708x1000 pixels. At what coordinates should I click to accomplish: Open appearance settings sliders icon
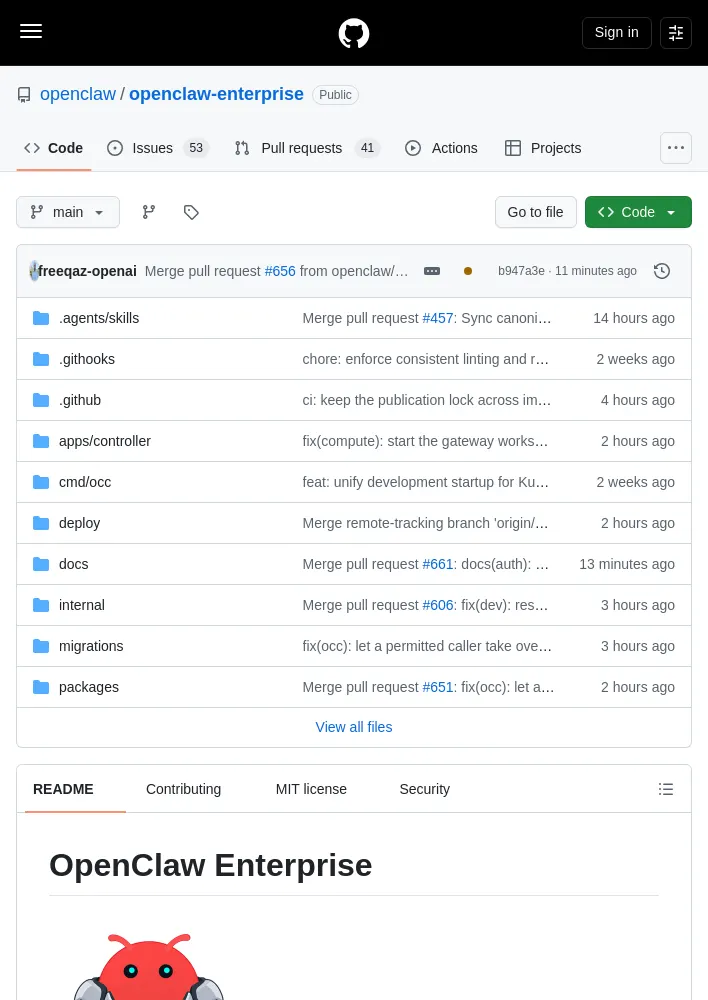(675, 33)
